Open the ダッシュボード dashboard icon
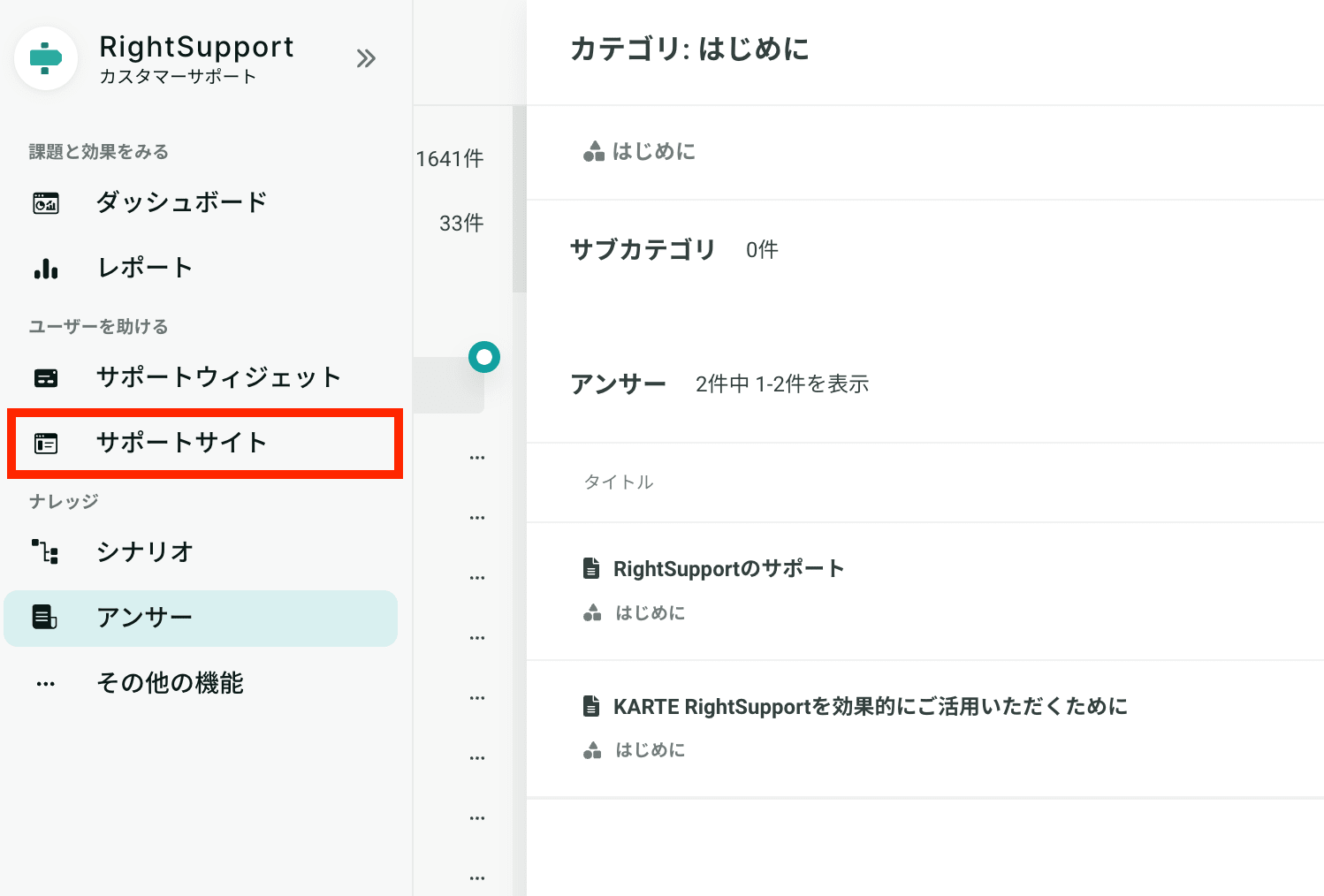Image resolution: width=1324 pixels, height=896 pixels. 46,202
